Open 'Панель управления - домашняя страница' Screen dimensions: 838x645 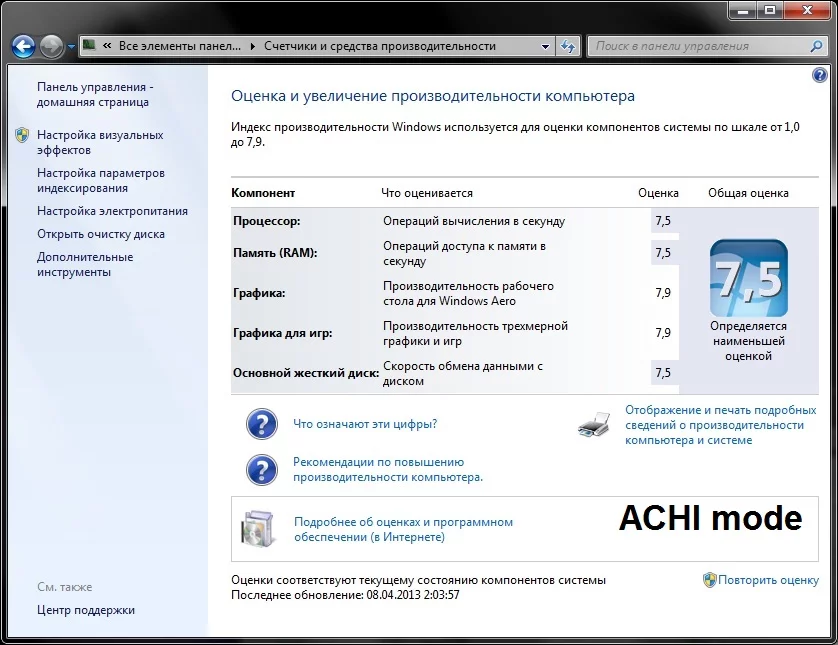[95, 95]
